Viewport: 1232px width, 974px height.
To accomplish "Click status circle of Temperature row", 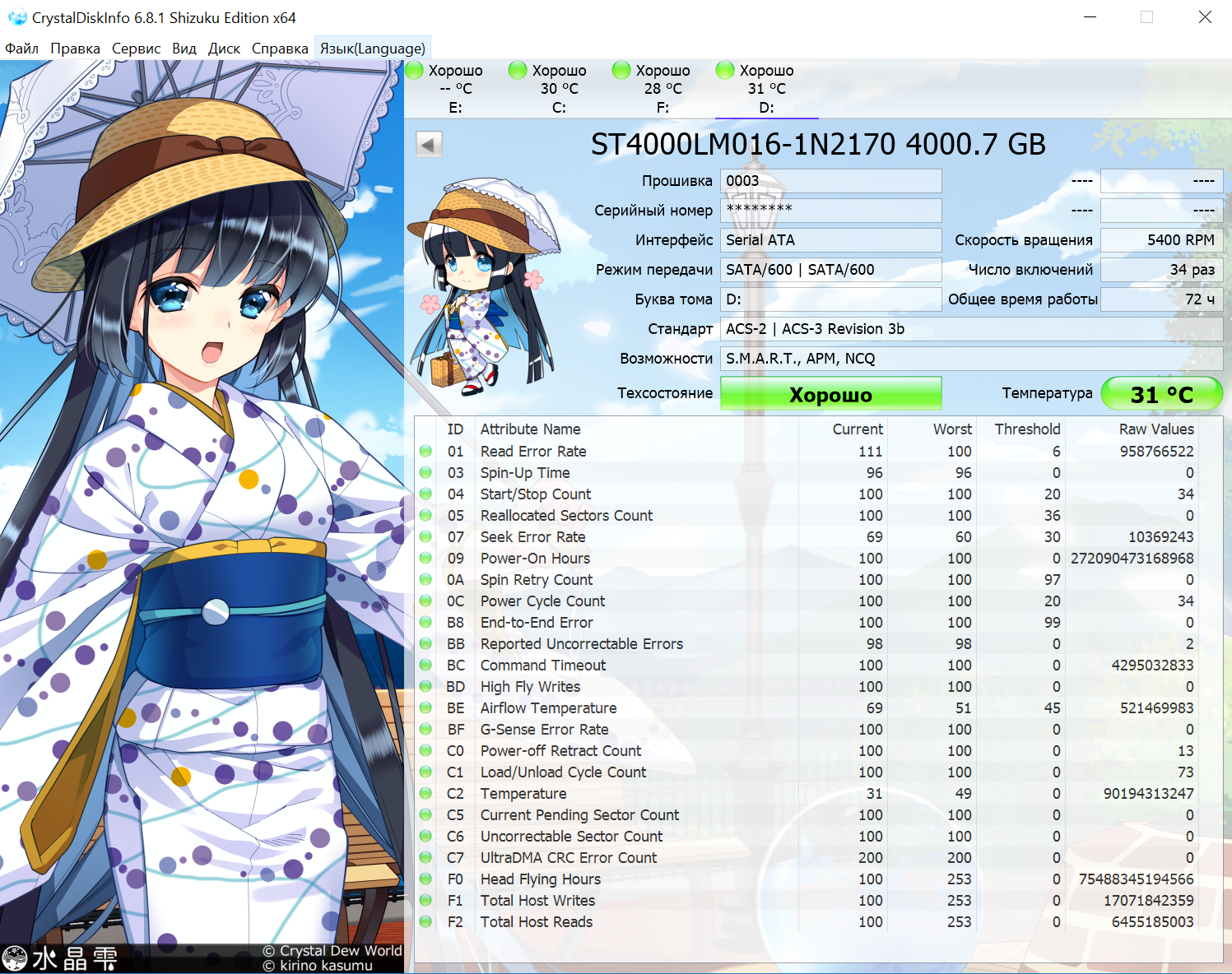I will pyautogui.click(x=425, y=793).
